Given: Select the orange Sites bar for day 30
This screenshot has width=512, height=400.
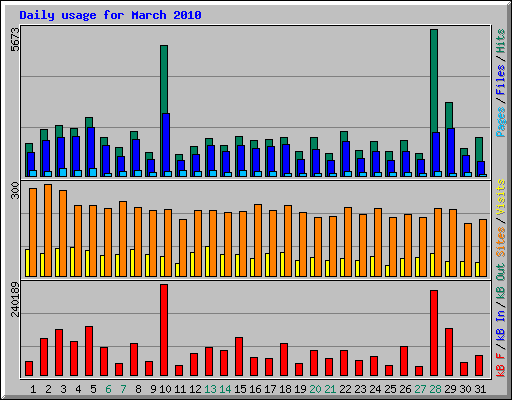Looking at the screenshot, I should (x=468, y=250).
